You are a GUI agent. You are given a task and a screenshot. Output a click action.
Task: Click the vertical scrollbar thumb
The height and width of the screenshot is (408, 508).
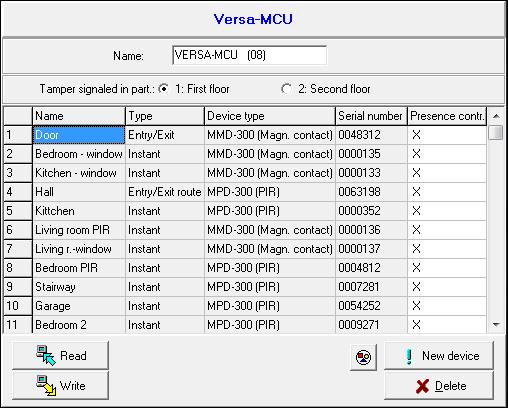[x=496, y=133]
